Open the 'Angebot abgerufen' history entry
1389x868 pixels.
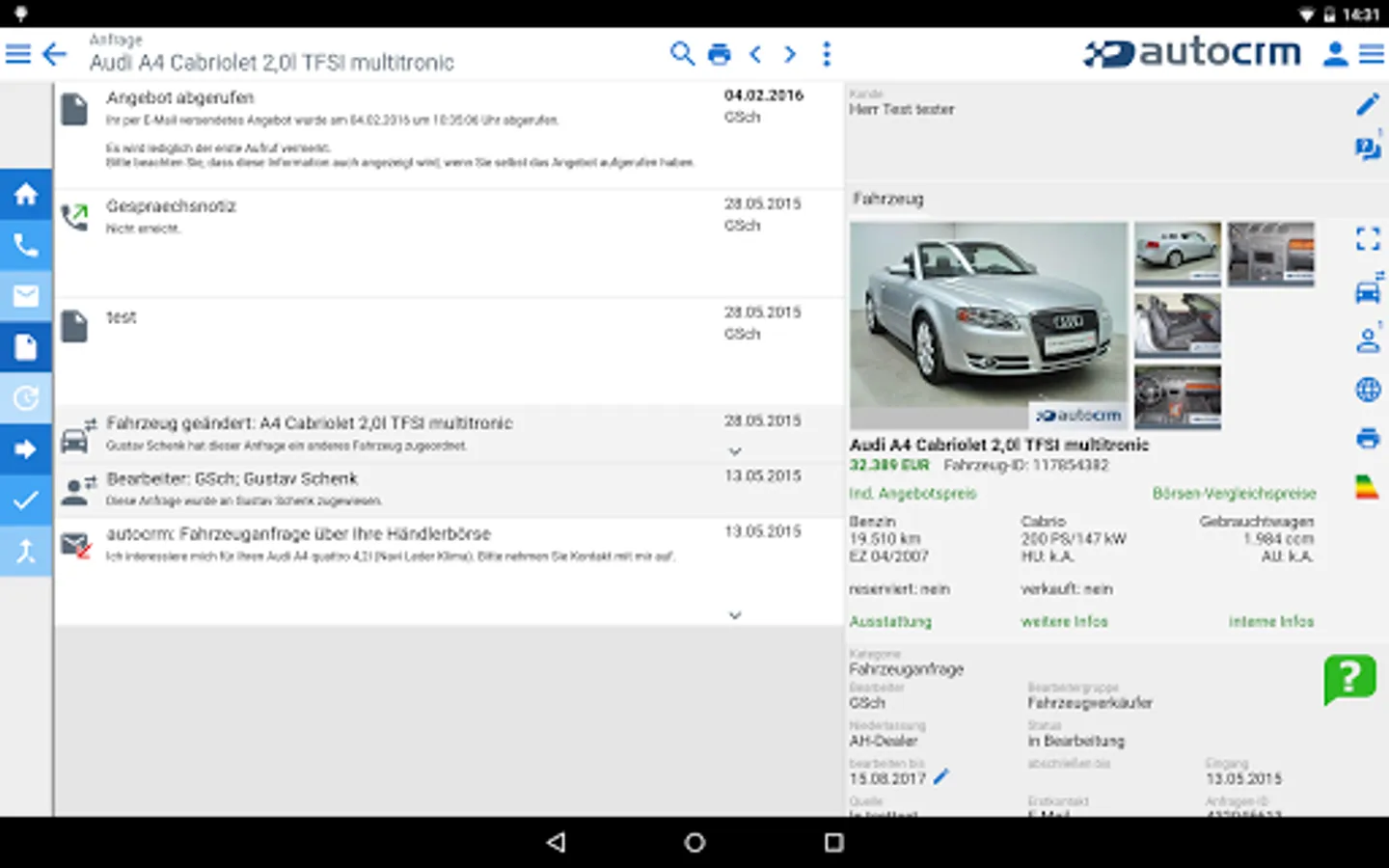point(449,135)
